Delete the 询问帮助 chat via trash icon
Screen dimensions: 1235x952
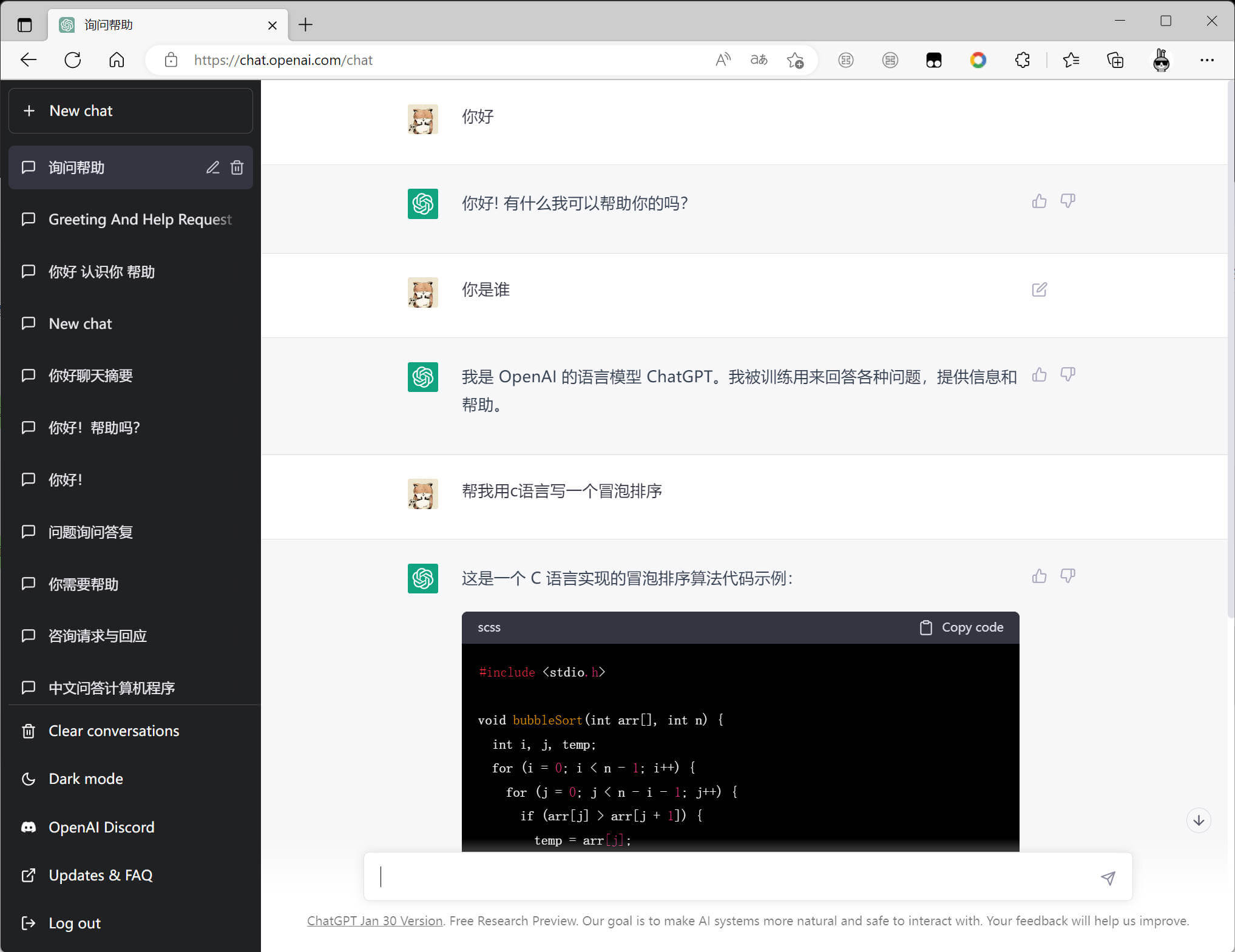(237, 167)
